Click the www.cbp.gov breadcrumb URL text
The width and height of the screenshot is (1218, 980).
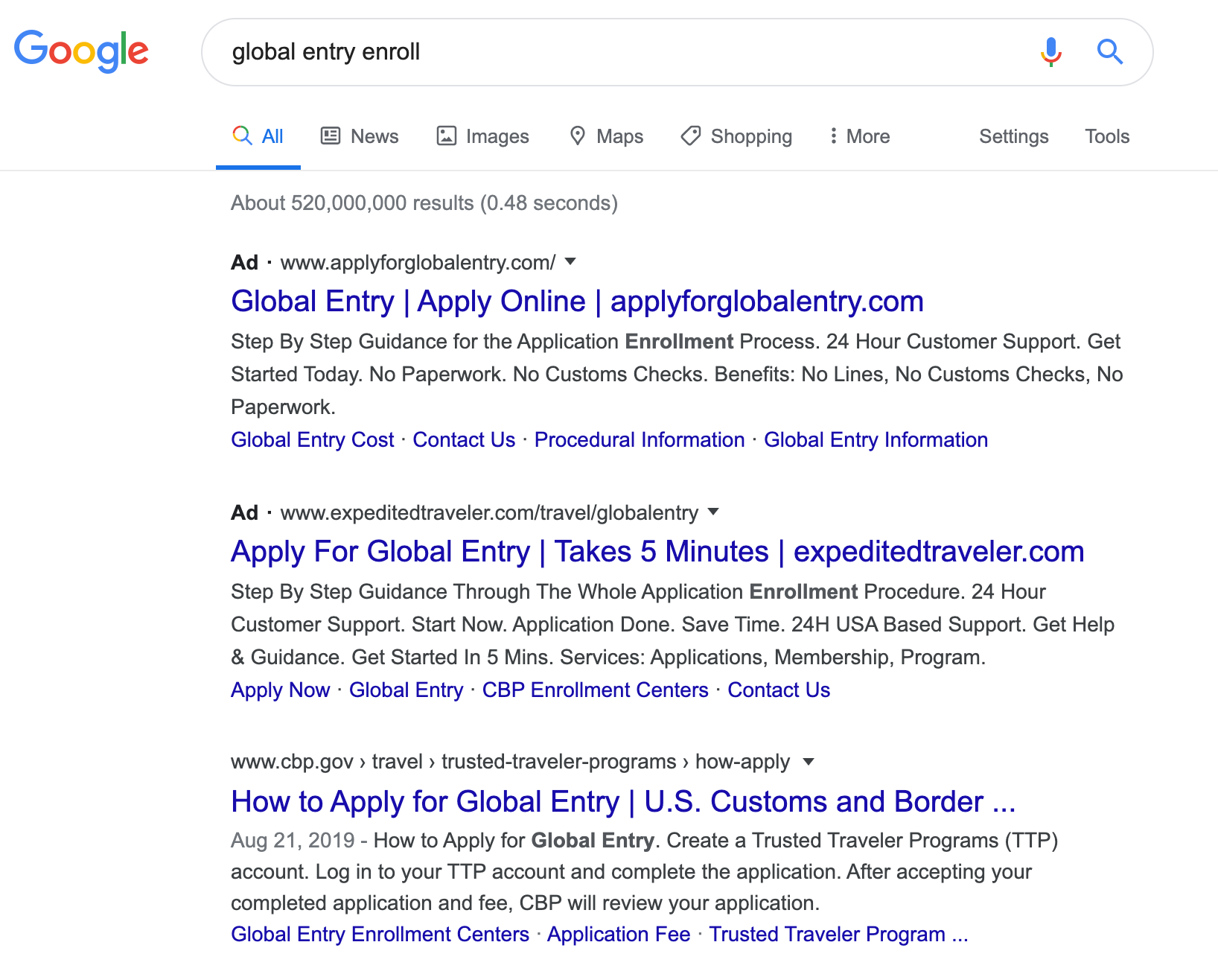click(x=510, y=762)
